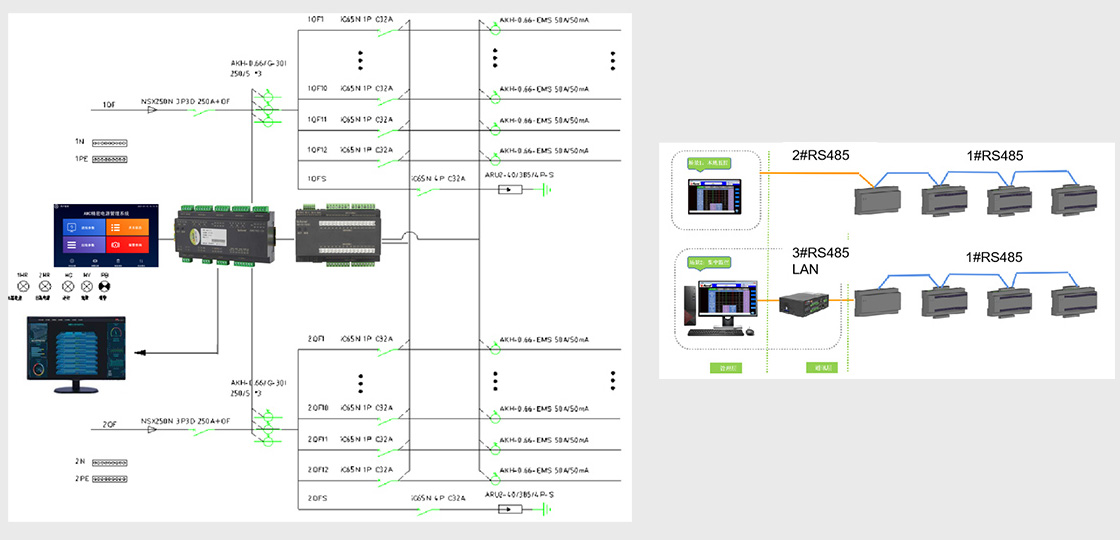Tap the orange tile on the touchscreen panel
Image resolution: width=1120 pixels, height=540 pixels.
coord(128,227)
